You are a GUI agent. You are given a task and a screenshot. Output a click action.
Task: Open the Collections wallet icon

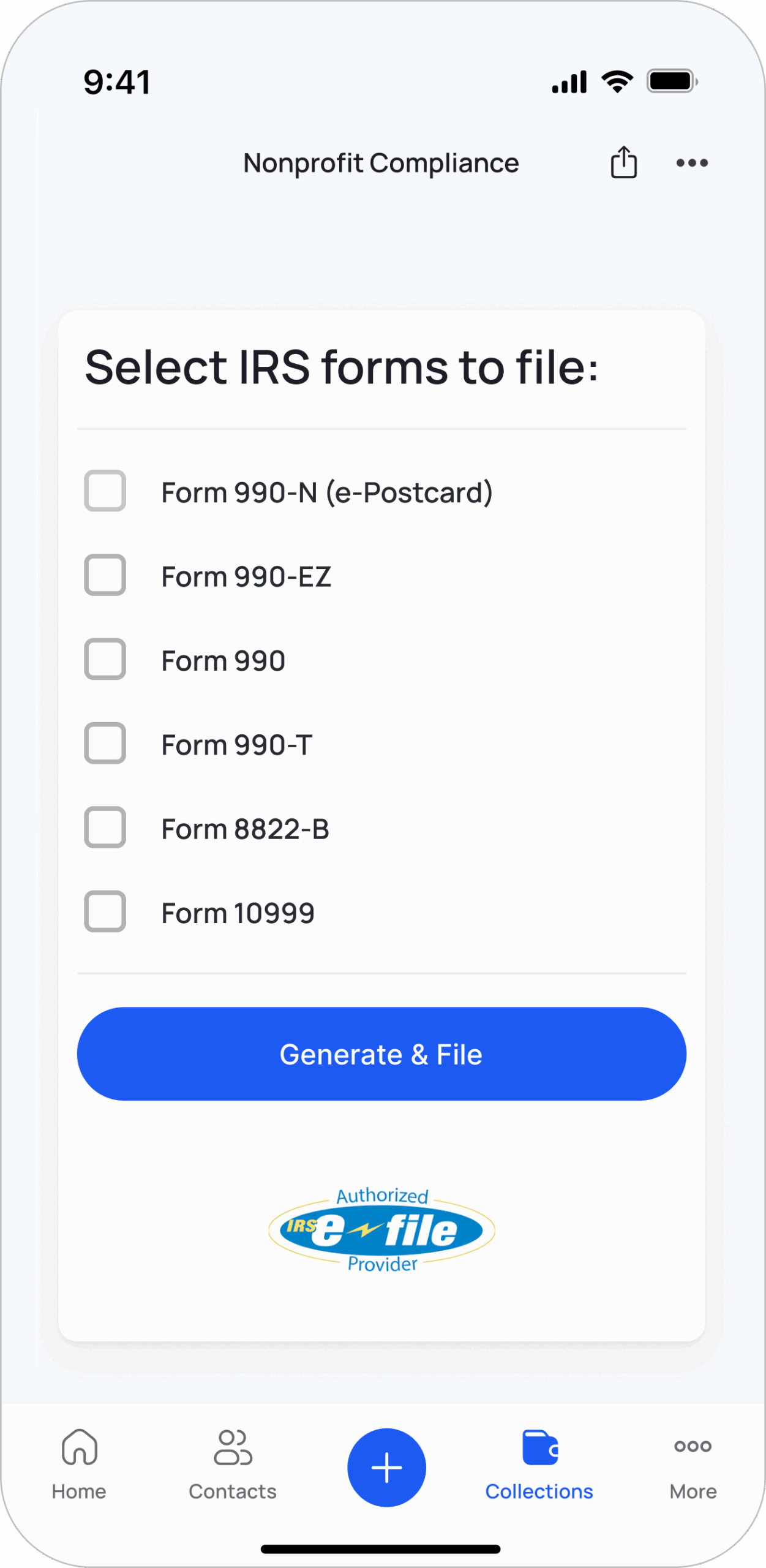point(540,1447)
